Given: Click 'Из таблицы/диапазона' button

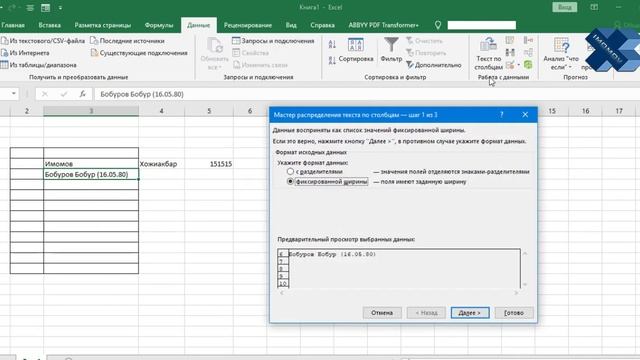Looking at the screenshot, I should 39,65.
